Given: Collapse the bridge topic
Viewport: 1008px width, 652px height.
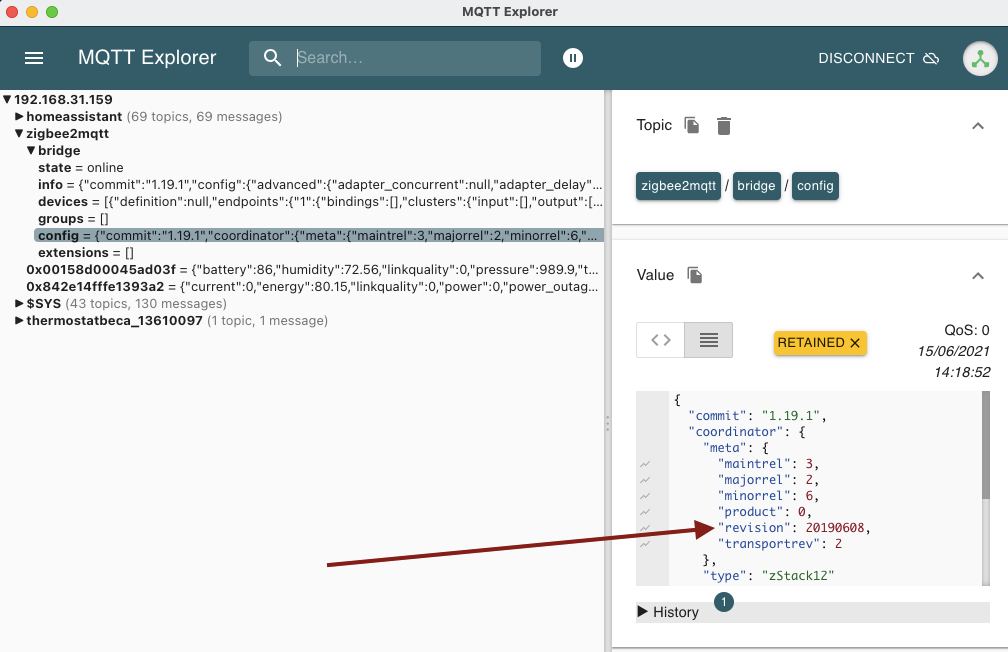Looking at the screenshot, I should point(31,150).
